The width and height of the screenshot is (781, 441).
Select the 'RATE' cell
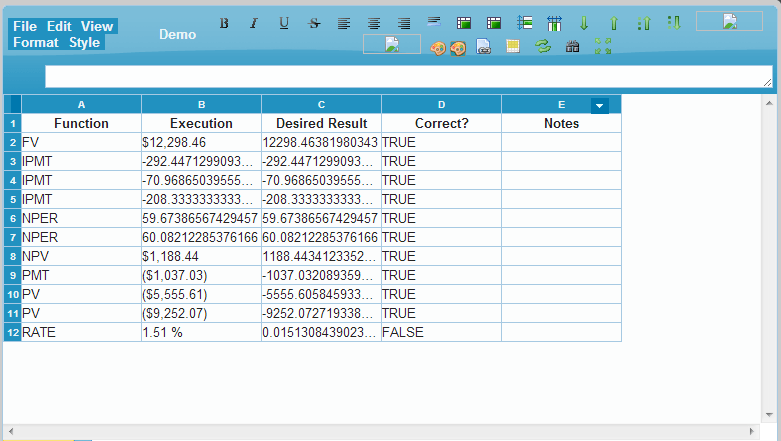(x=81, y=332)
